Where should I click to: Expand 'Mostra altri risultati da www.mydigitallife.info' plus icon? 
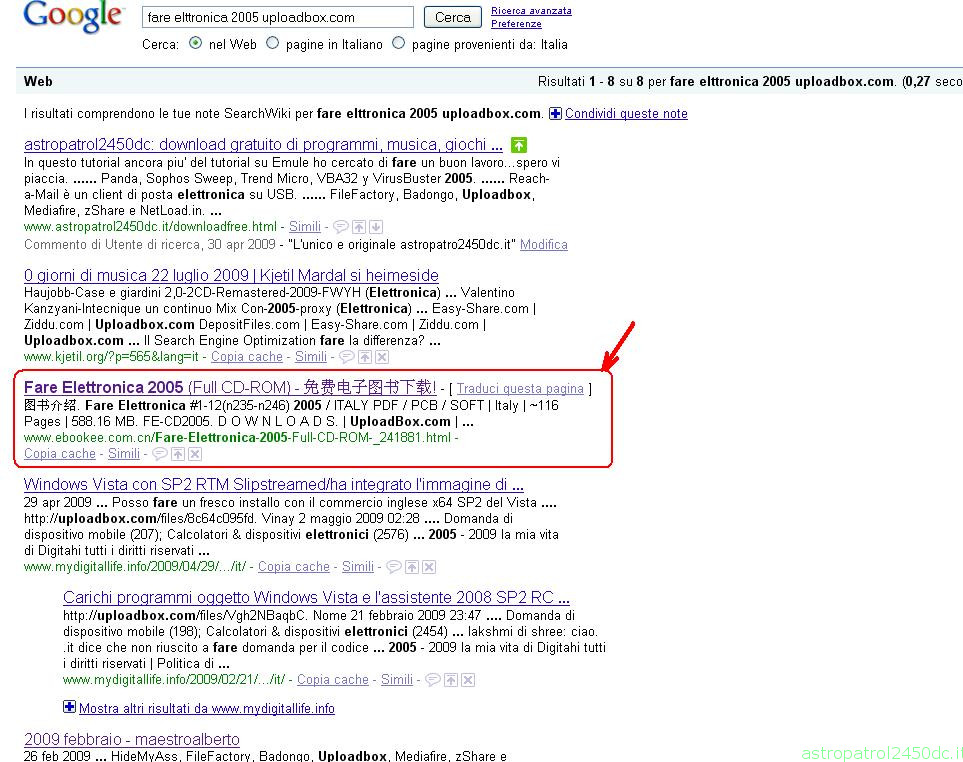pyautogui.click(x=69, y=707)
